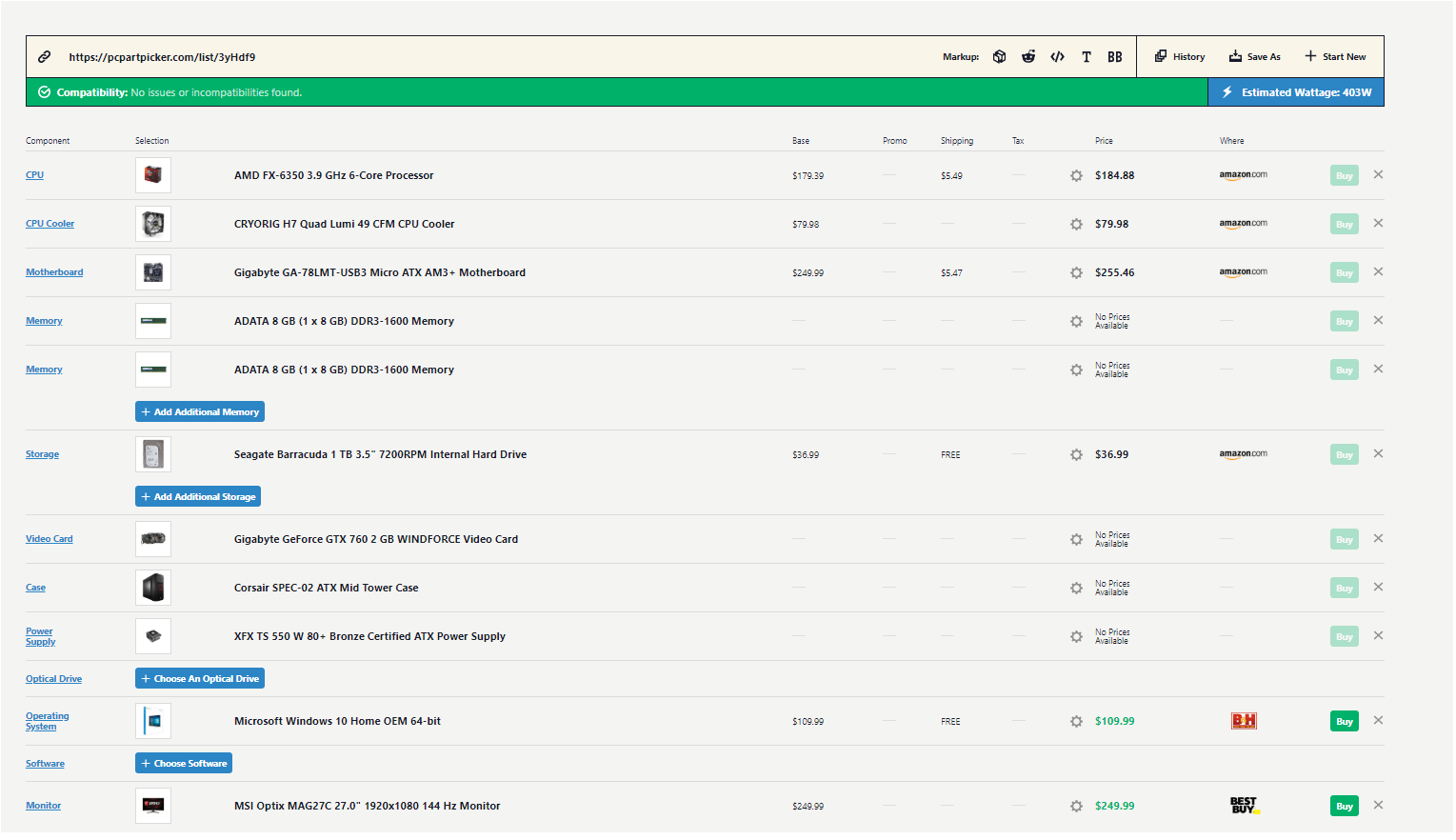1456x840 pixels.
Task: Open the CPU Cooler component link
Action: (x=50, y=224)
